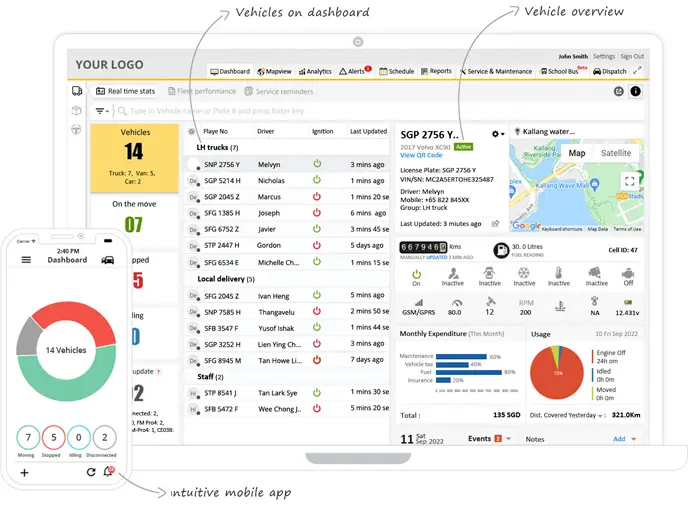Toggle ignition for SFG 6752 Z
This screenshot has width=688, height=505.
[x=316, y=229]
